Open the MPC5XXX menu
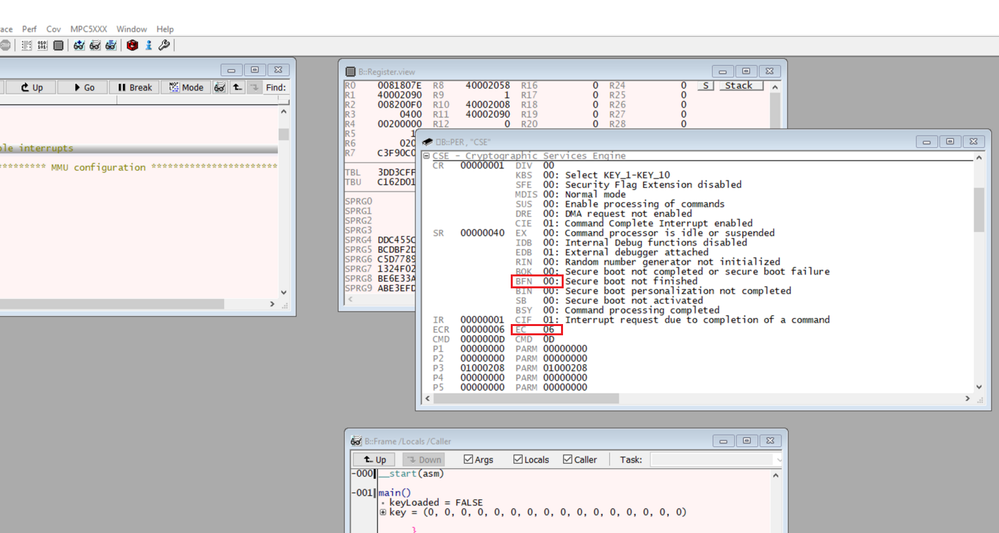Screen dimensions: 999x533 click(x=89, y=29)
